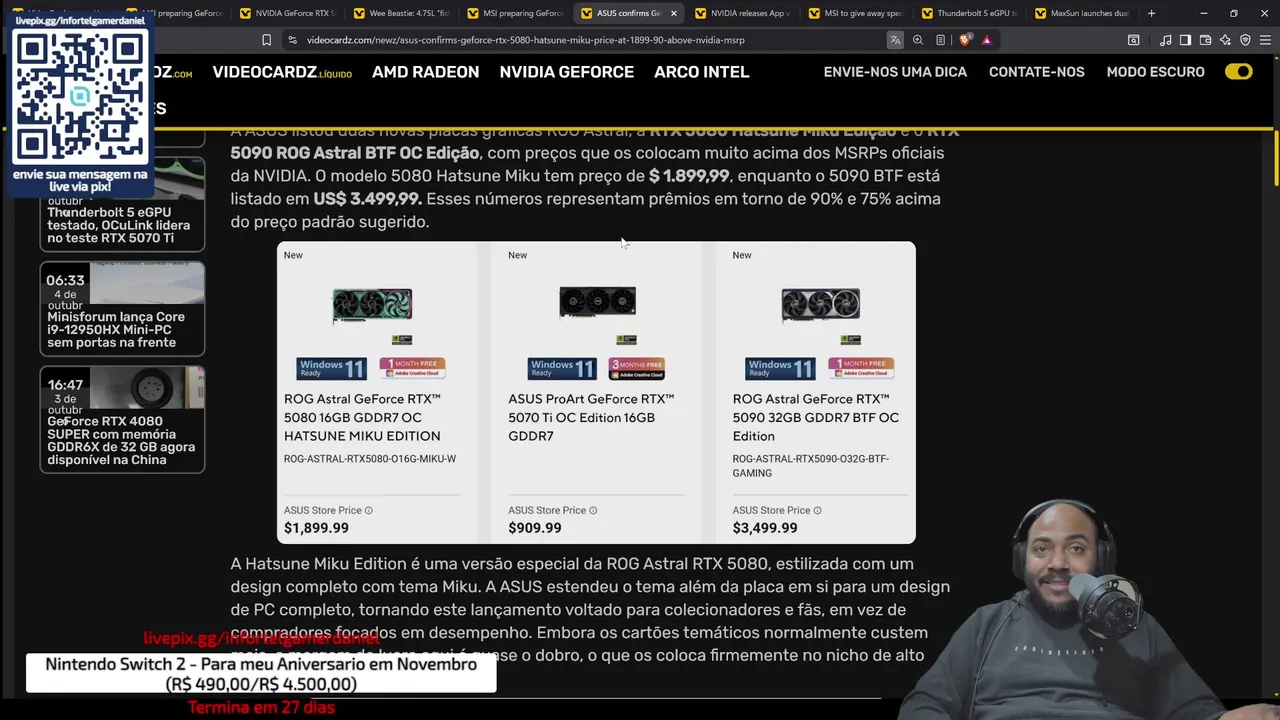The height and width of the screenshot is (720, 1280).
Task: Click info icon beside $909.99 store price
Action: 592,510
